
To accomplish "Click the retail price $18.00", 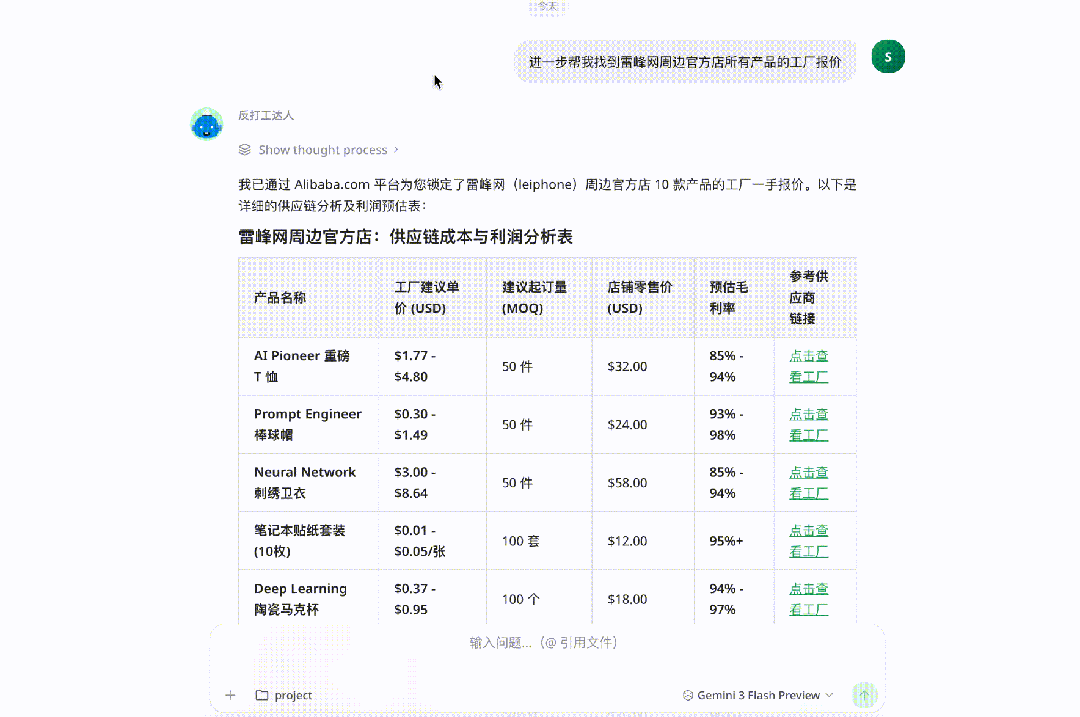I will point(627,599).
